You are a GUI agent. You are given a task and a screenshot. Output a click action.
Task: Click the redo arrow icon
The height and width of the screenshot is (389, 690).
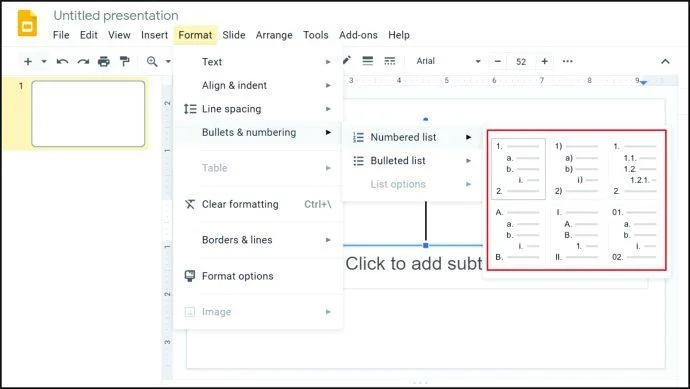83,62
